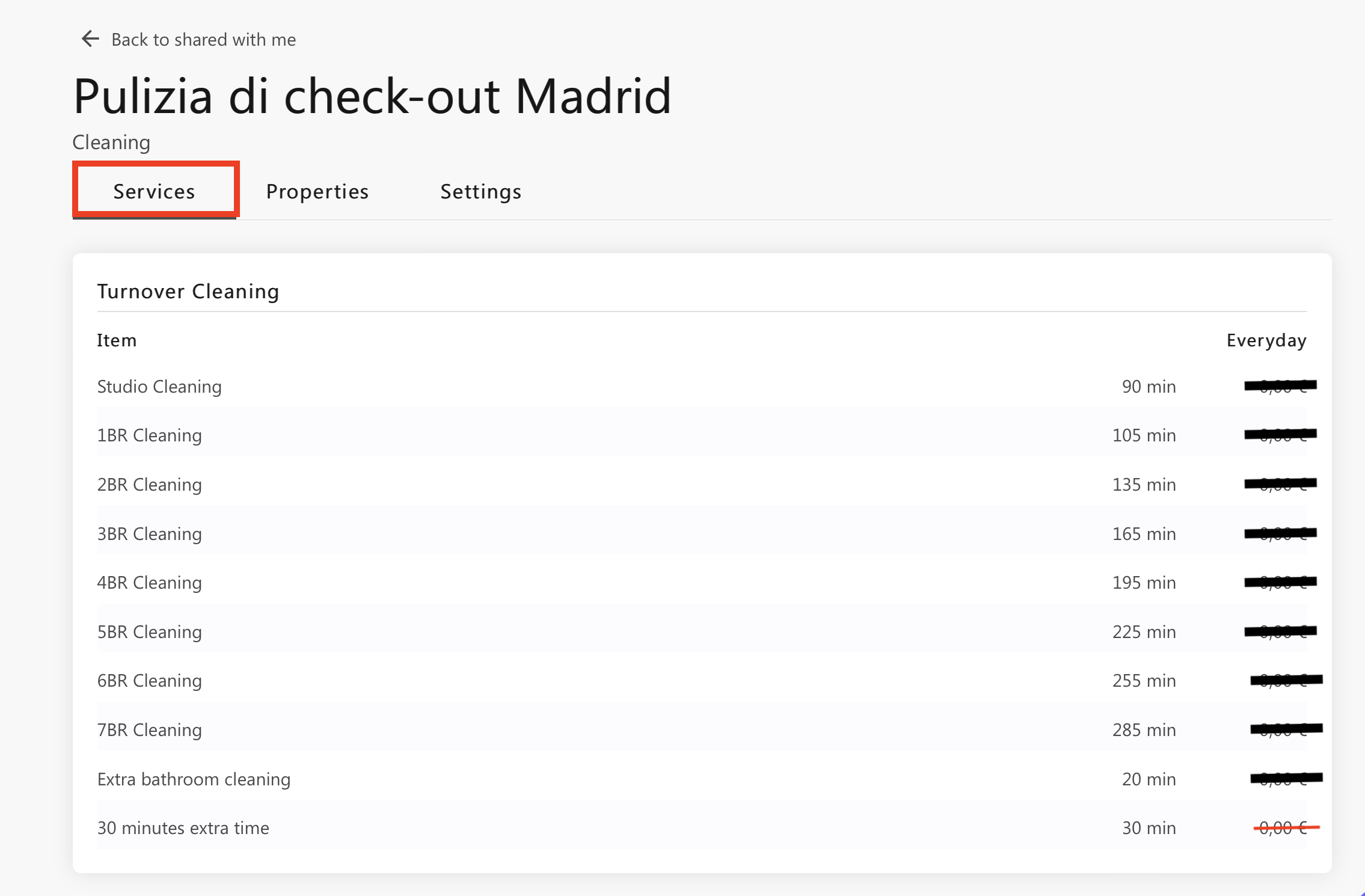
Task: Open the Settings tab
Action: point(480,191)
